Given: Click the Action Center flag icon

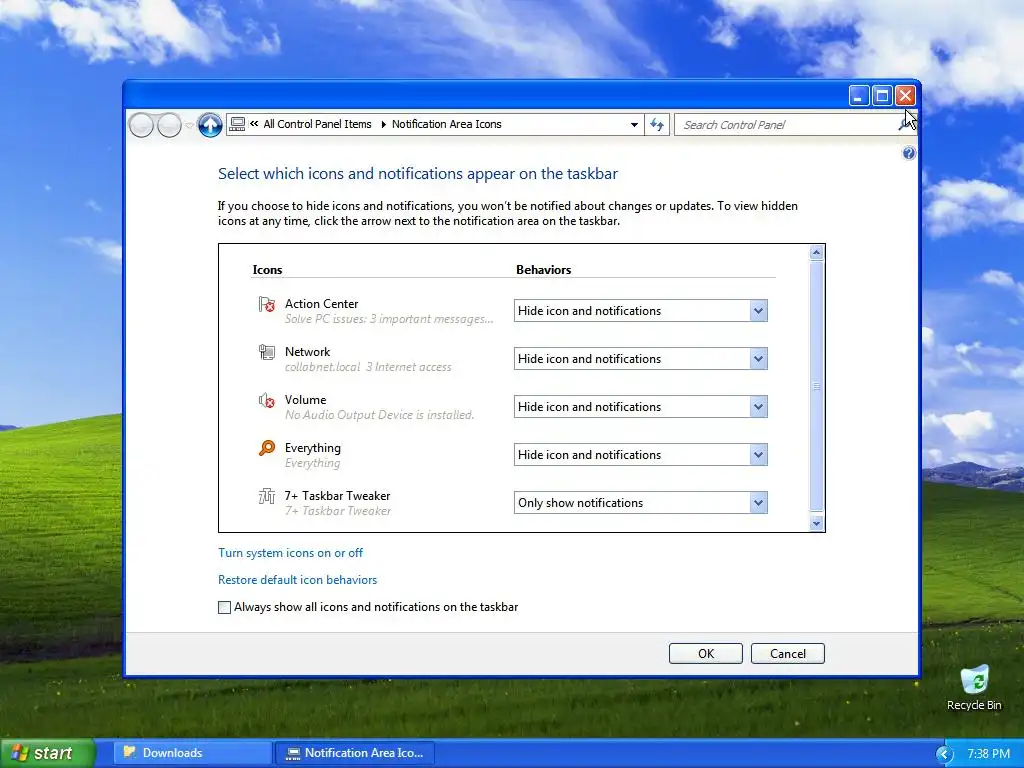Looking at the screenshot, I should (x=266, y=304).
